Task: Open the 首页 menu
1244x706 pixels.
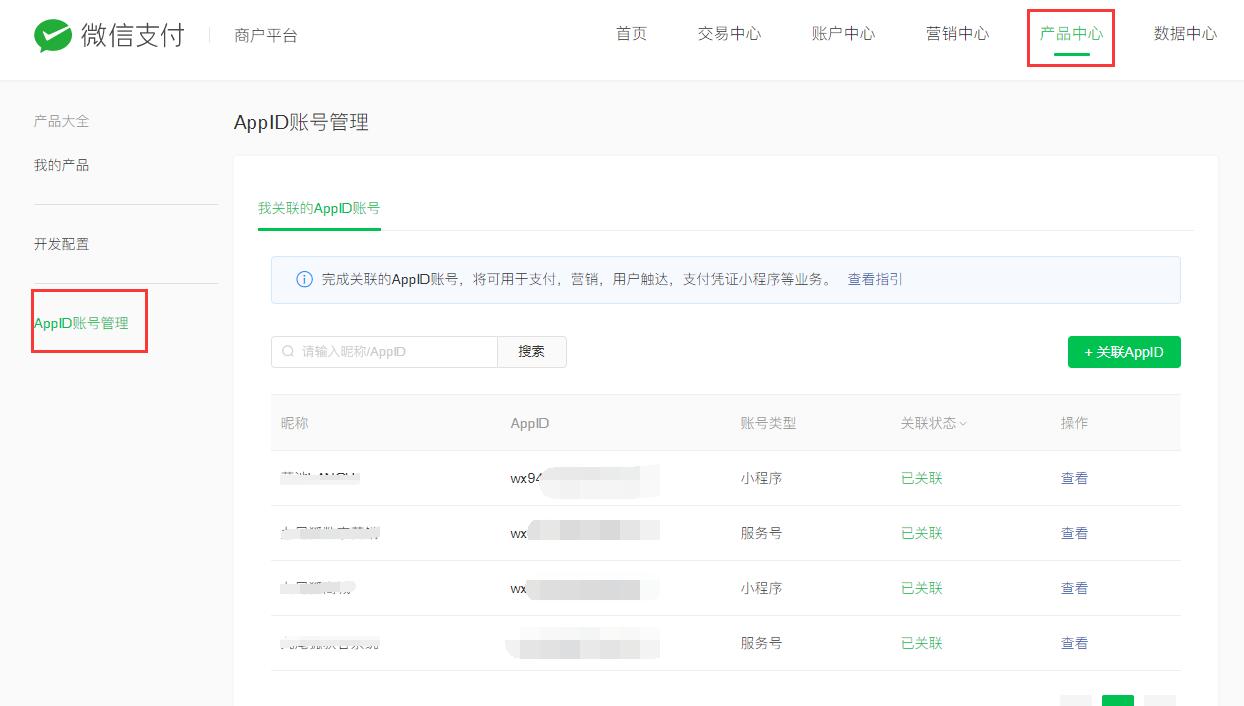Action: click(x=631, y=34)
